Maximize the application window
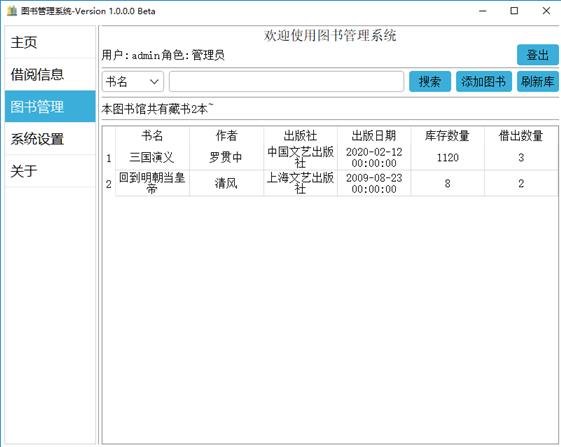 click(x=514, y=11)
